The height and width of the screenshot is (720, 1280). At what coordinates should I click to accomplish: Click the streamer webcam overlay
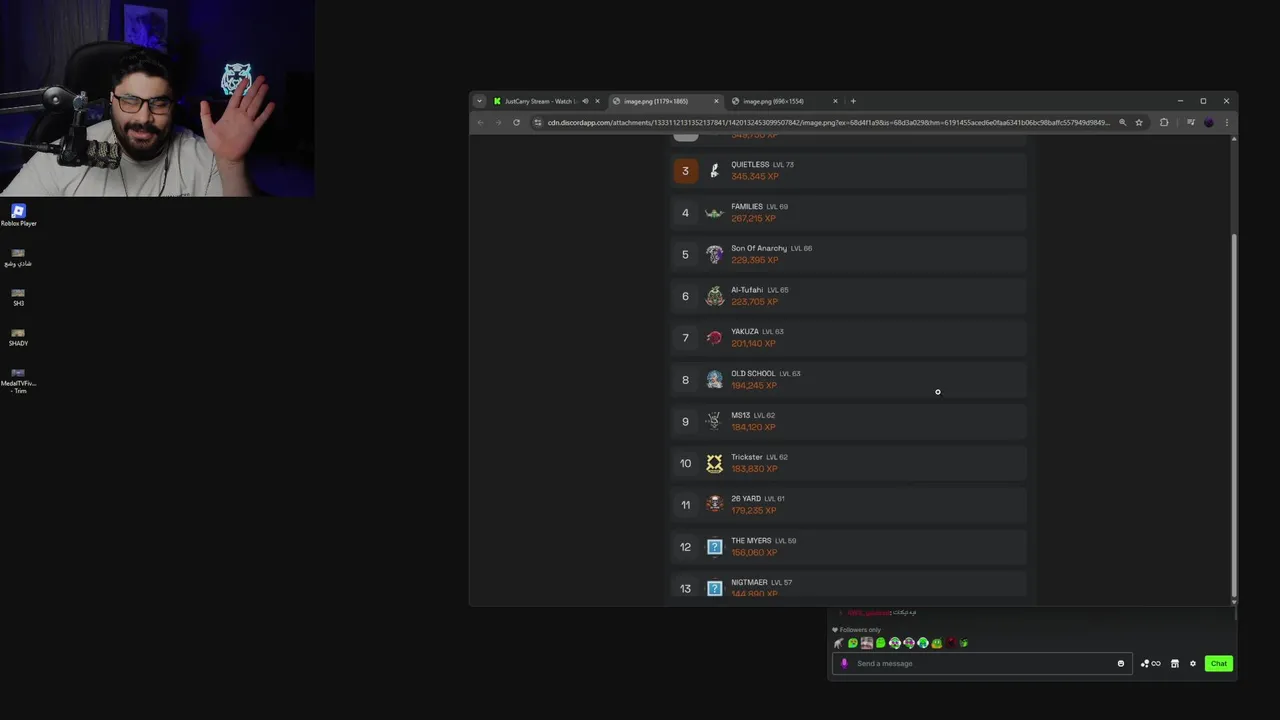[157, 98]
